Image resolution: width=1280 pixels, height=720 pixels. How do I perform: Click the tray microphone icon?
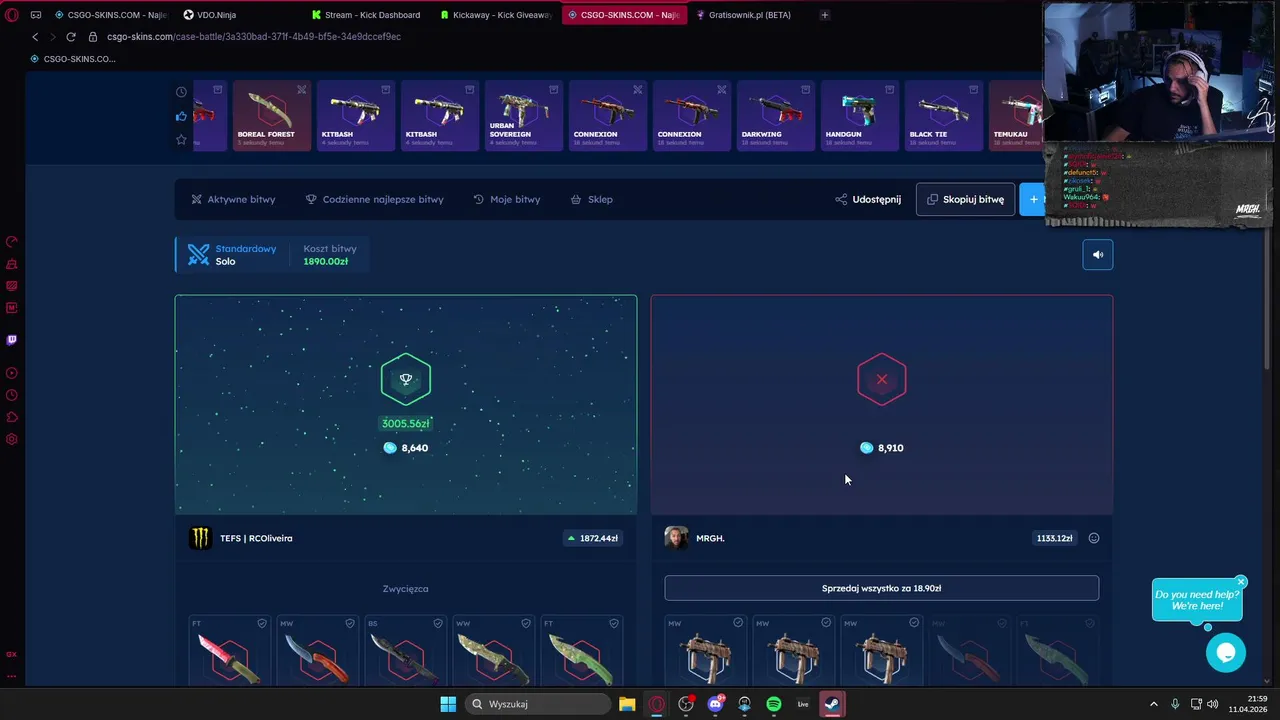(x=1175, y=704)
